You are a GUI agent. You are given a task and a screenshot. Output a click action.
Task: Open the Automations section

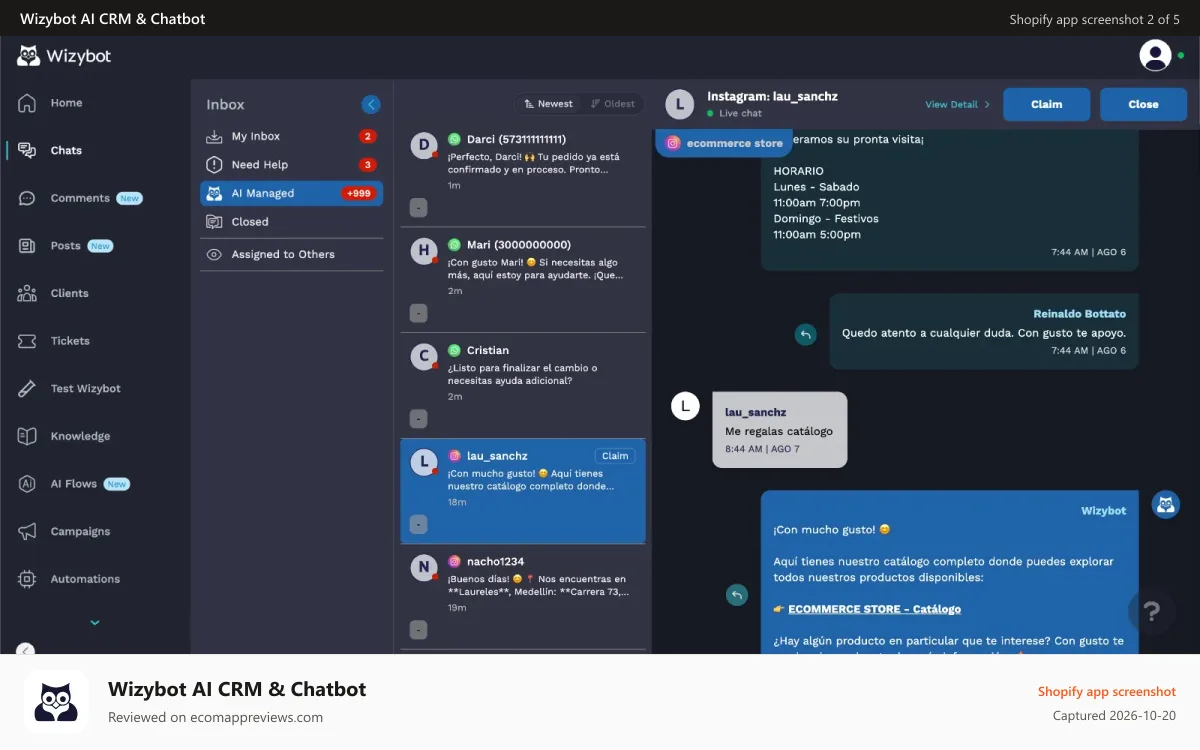point(85,579)
